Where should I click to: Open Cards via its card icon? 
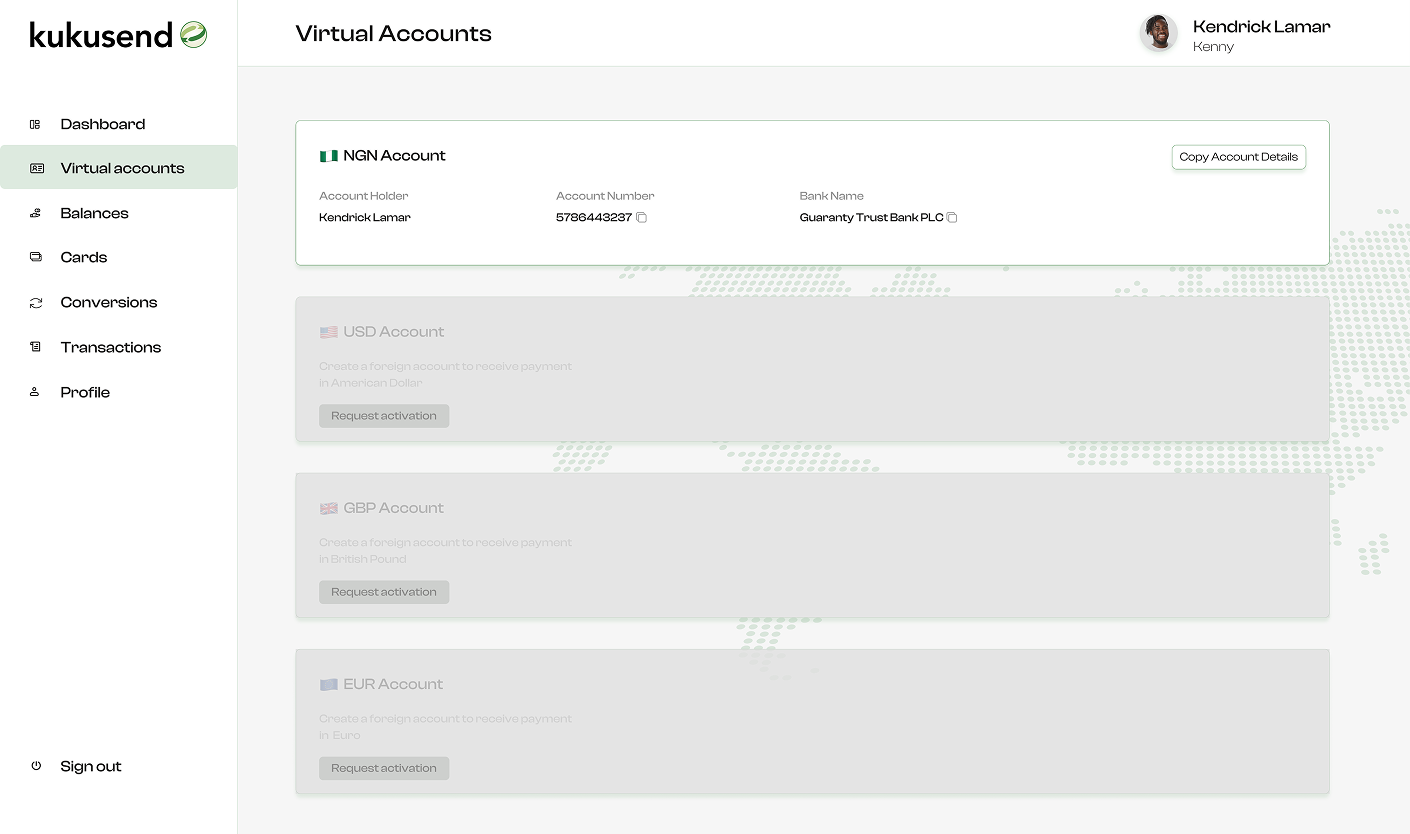point(34,257)
